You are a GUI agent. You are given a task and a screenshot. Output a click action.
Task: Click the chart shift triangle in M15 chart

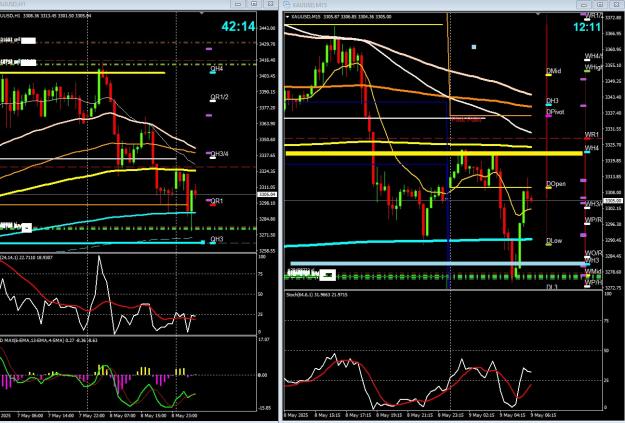(x=538, y=14)
